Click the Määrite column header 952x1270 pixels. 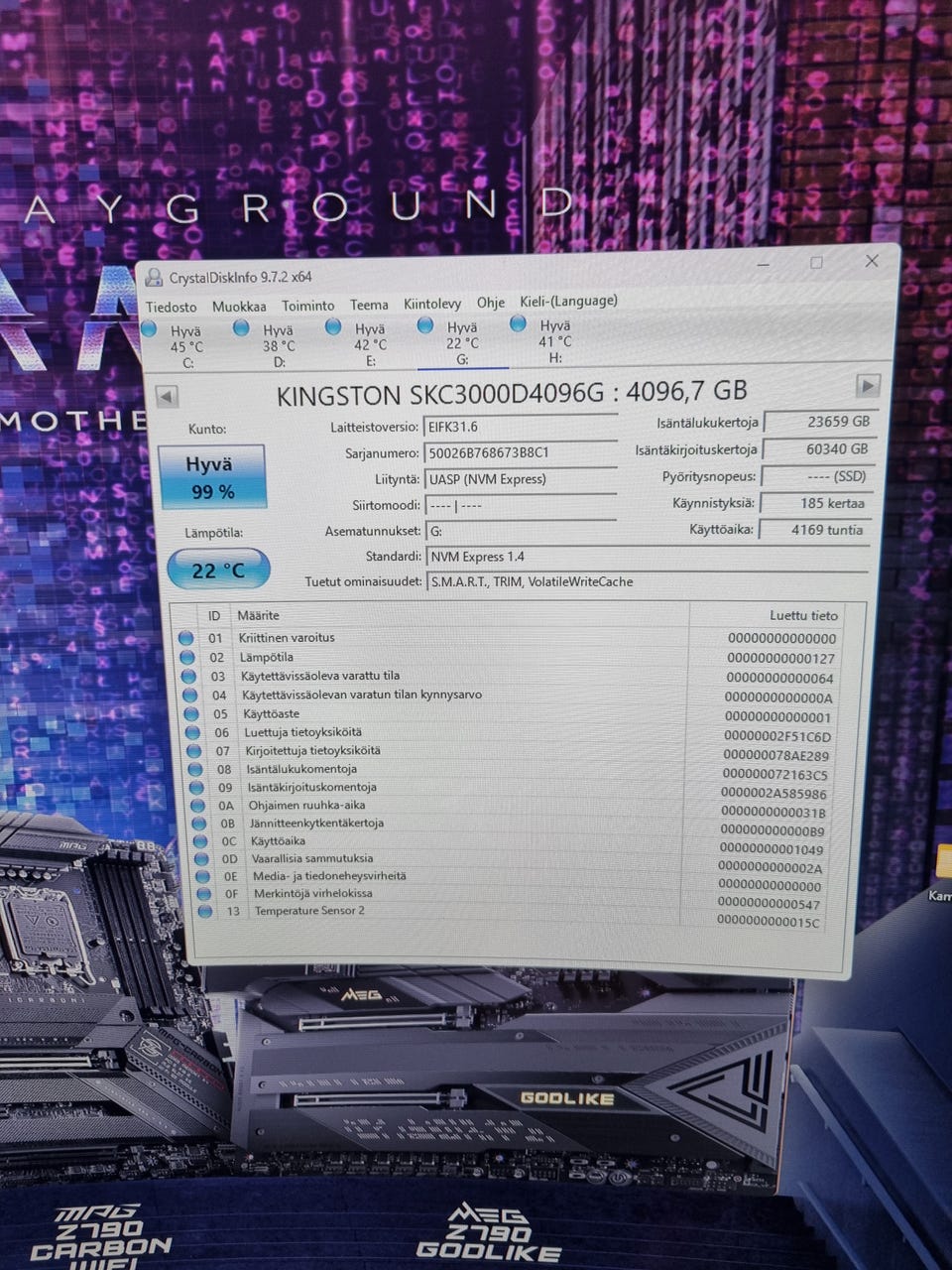point(258,615)
